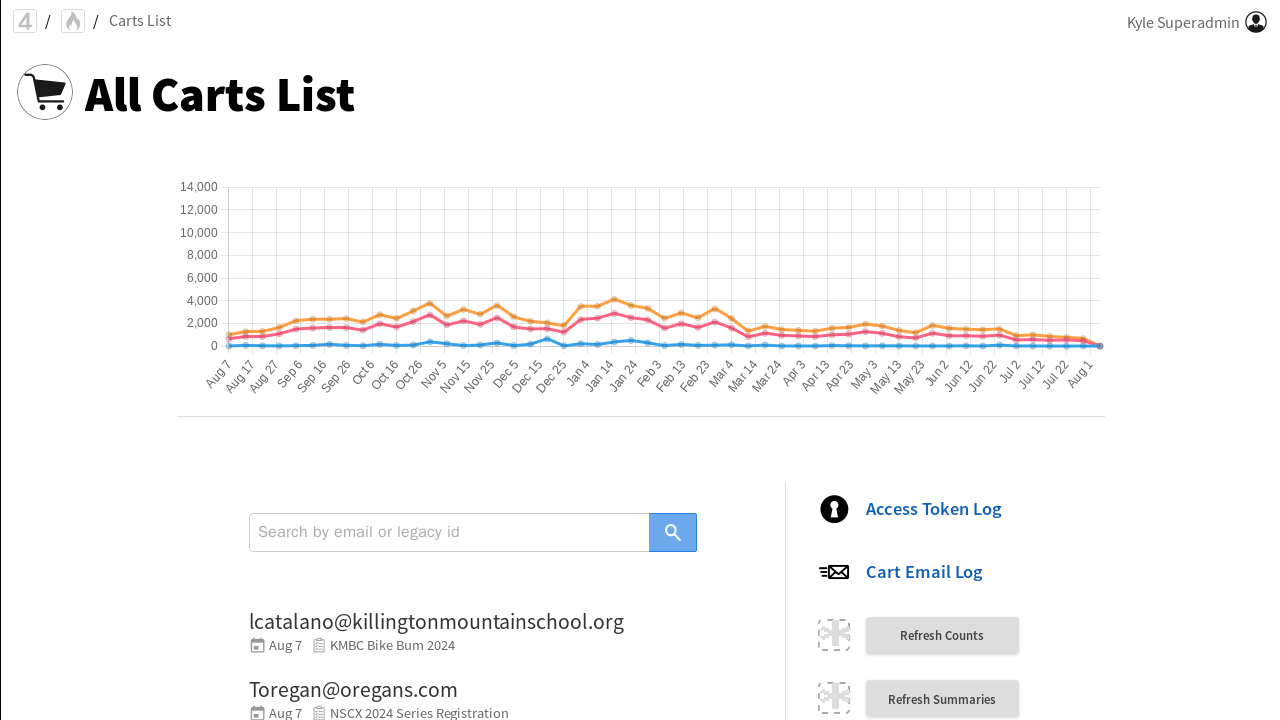The width and height of the screenshot is (1280, 720).
Task: Click the flame breadcrumb icon
Action: click(73, 21)
